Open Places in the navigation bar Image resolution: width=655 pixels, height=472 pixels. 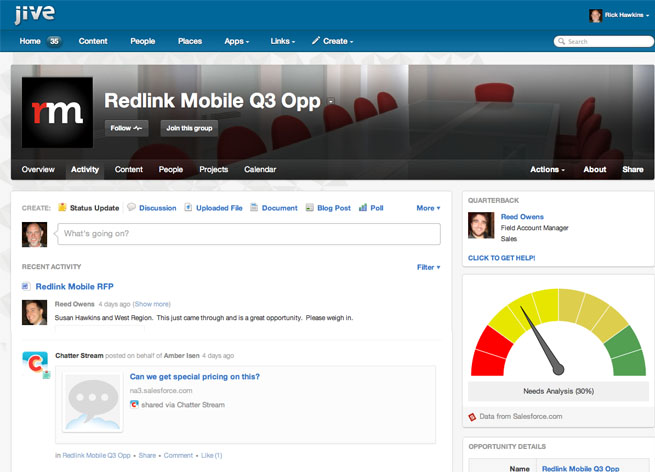click(190, 41)
